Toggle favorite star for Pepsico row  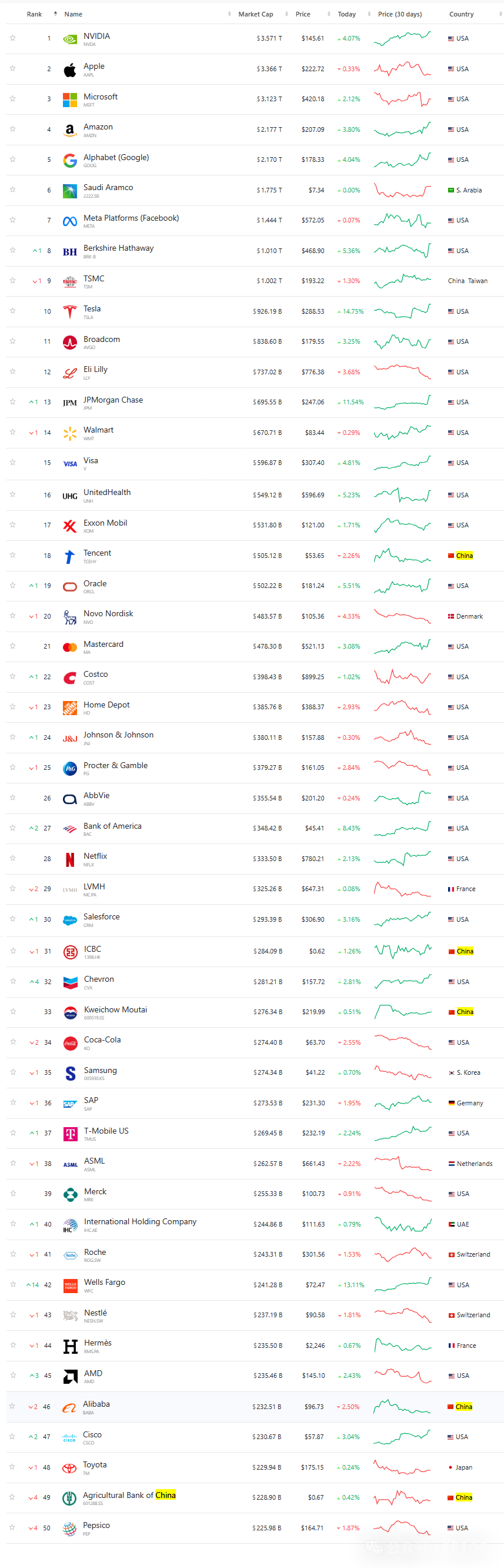(12, 1527)
